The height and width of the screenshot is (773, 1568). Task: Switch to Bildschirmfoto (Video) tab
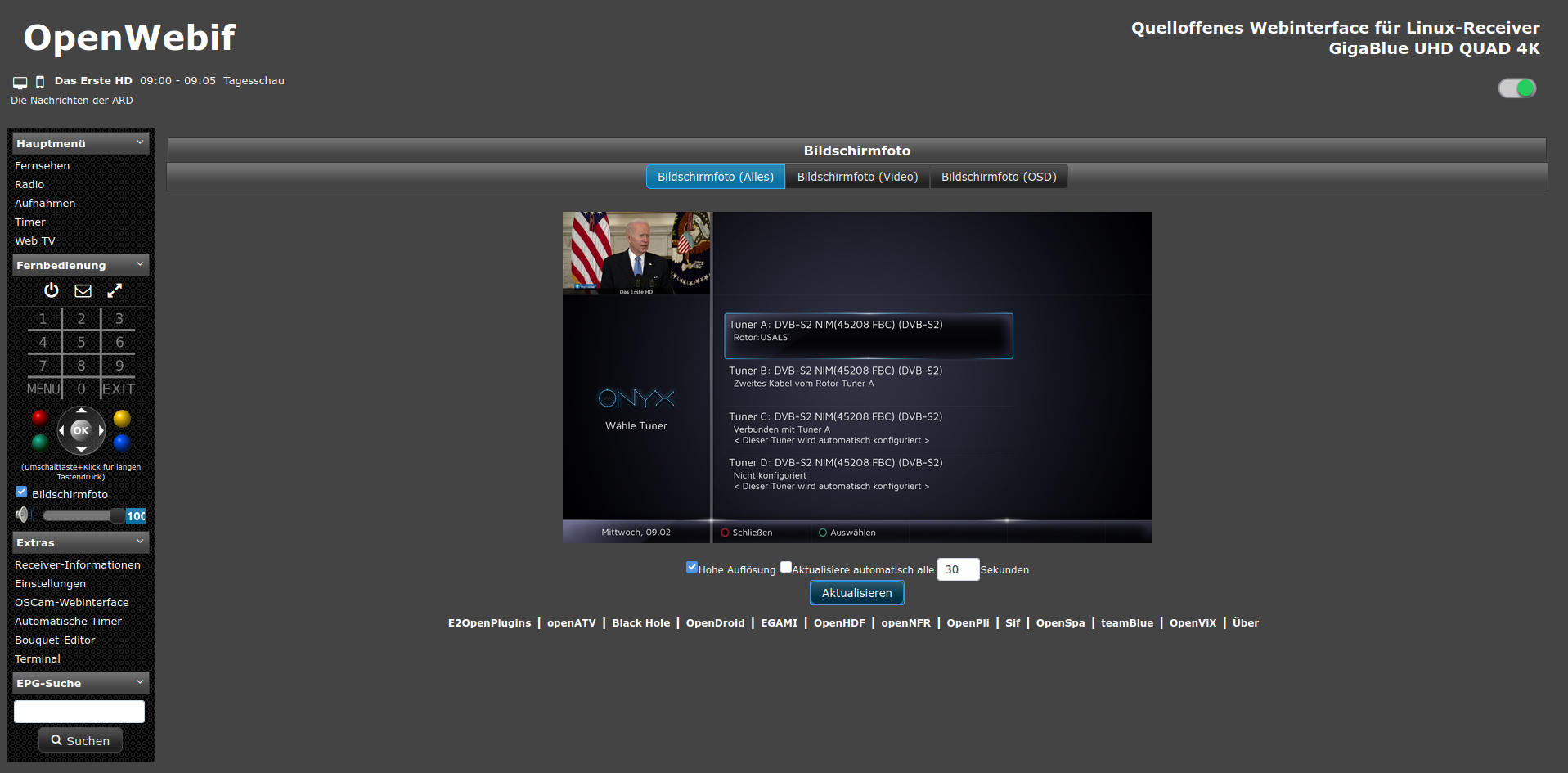[x=857, y=177]
